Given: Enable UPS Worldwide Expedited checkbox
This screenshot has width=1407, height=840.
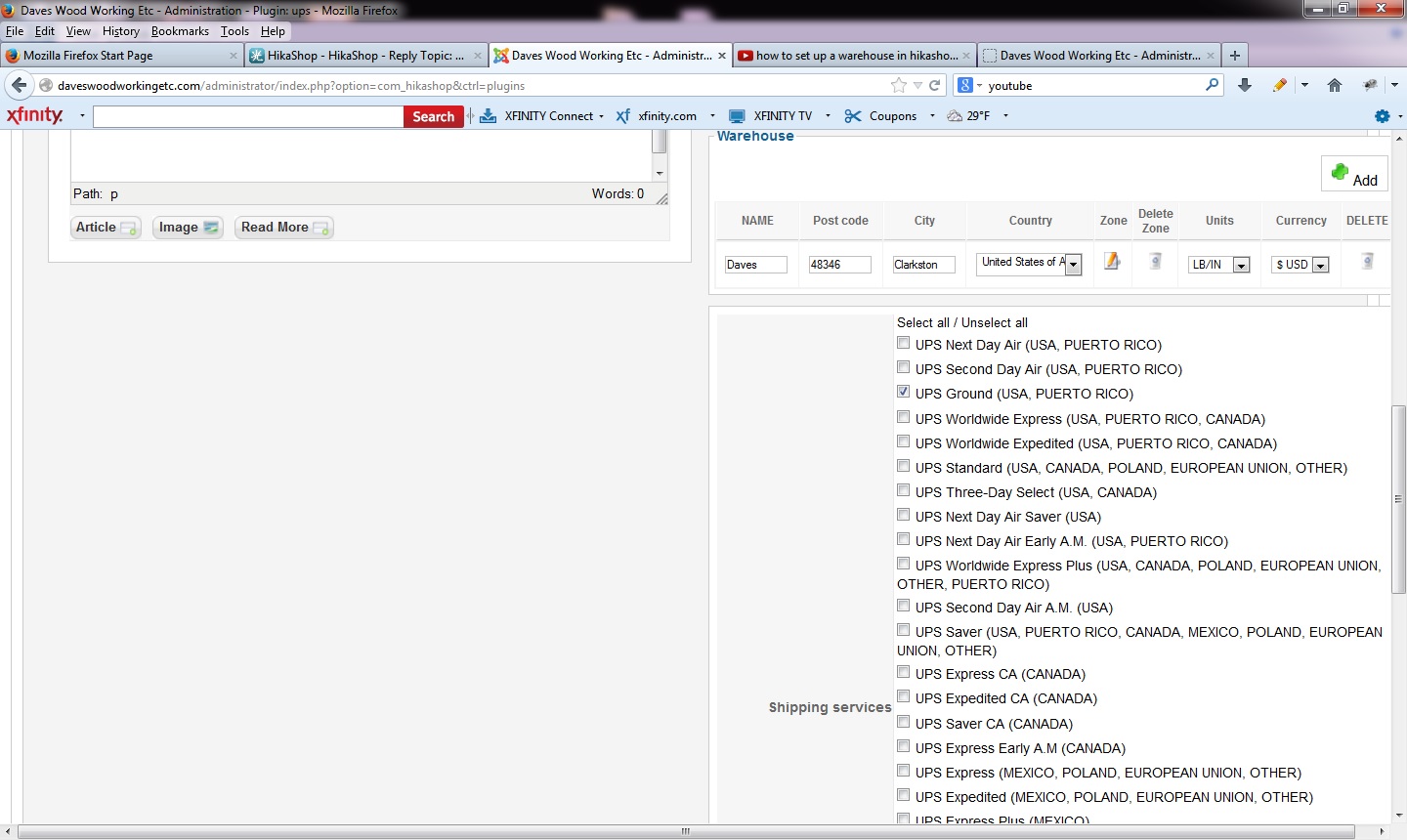Looking at the screenshot, I should [x=904, y=441].
